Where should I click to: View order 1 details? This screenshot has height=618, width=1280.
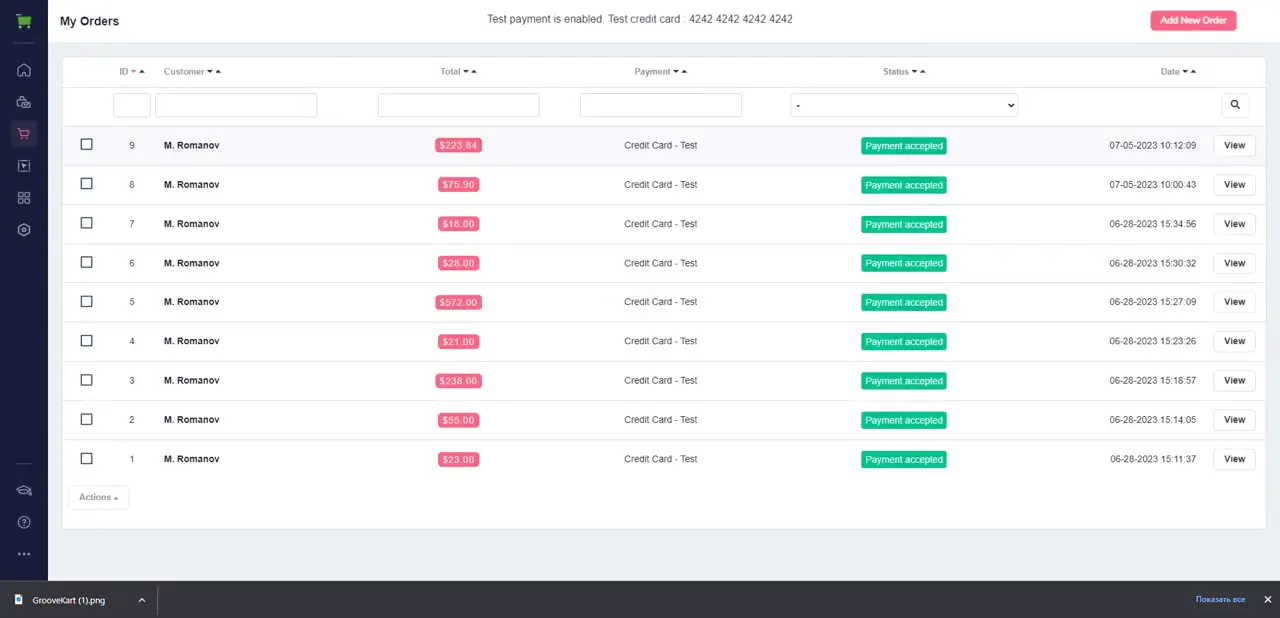(1234, 459)
